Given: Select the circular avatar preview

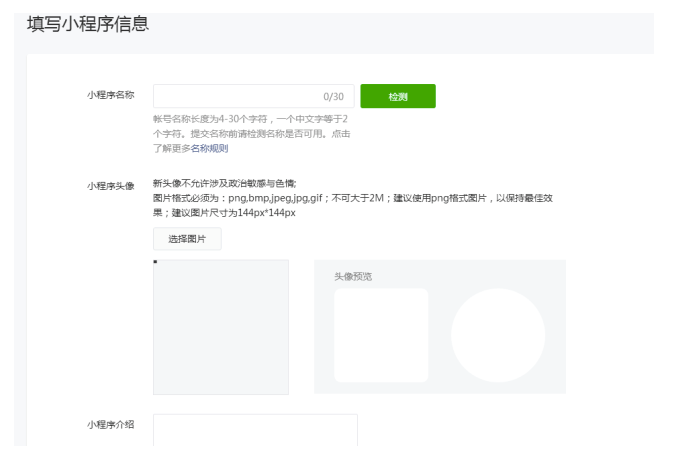Looking at the screenshot, I should coord(497,335).
